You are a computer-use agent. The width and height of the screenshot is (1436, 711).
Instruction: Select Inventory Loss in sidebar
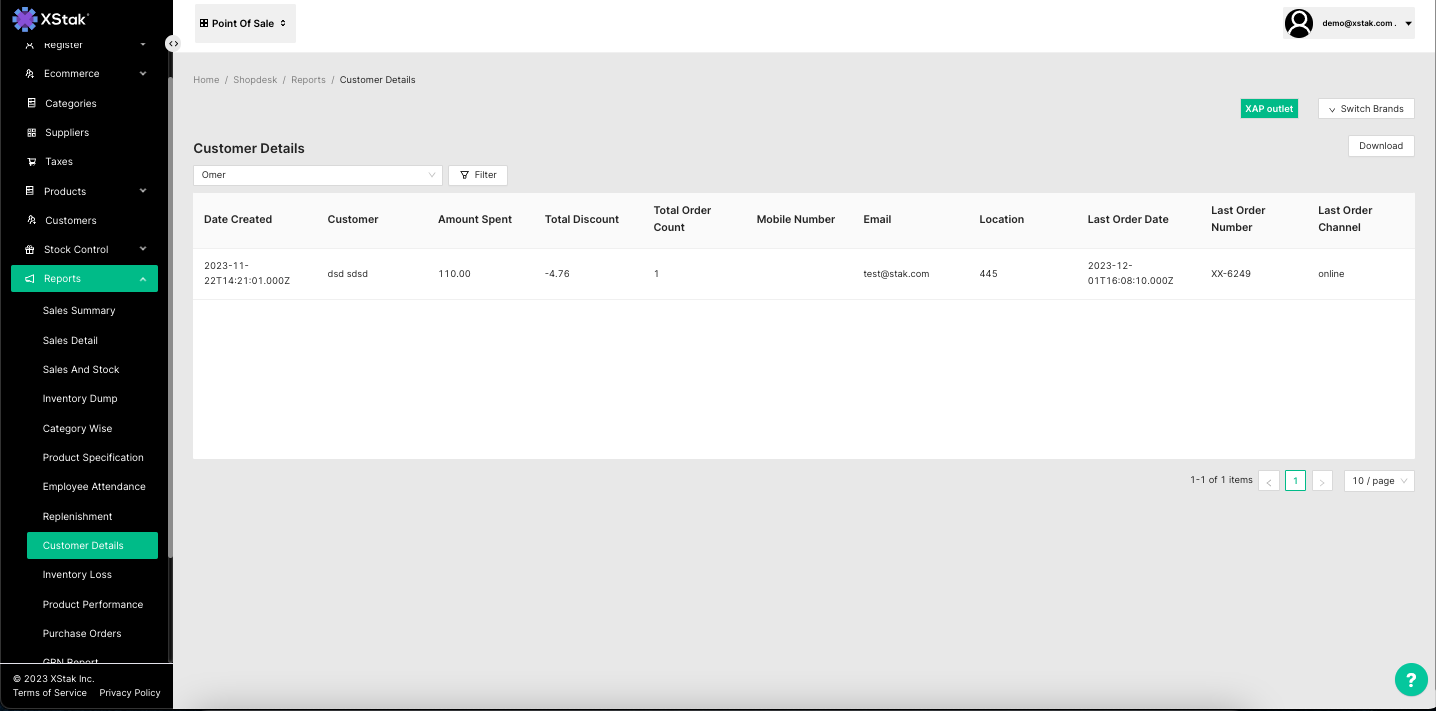point(77,575)
